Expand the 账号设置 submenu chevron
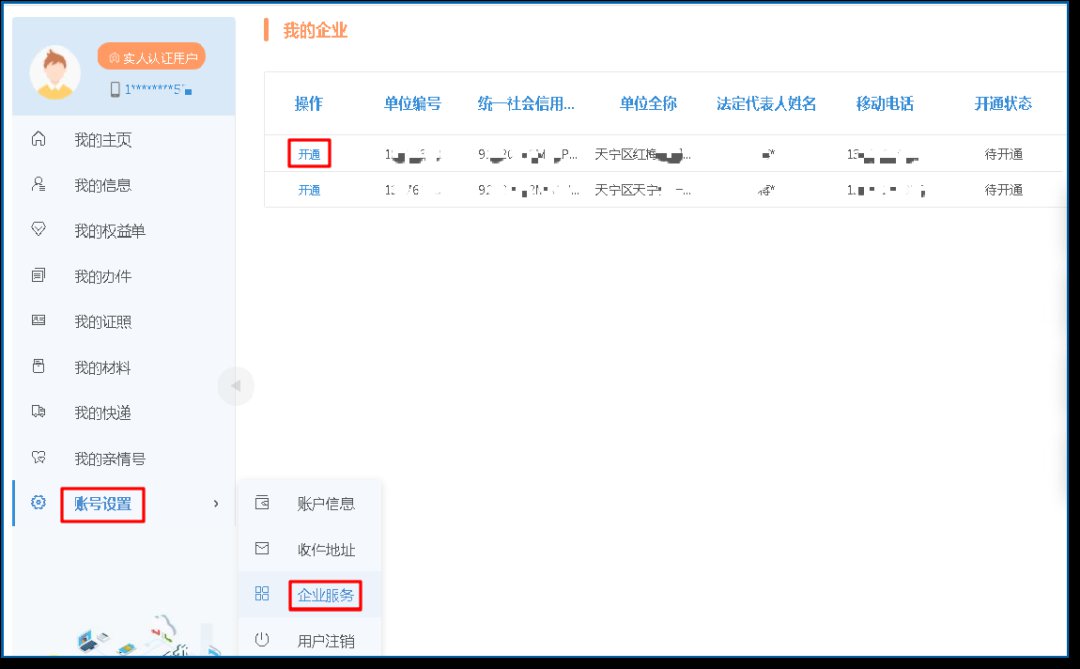Viewport: 1080px width, 669px height. point(216,504)
